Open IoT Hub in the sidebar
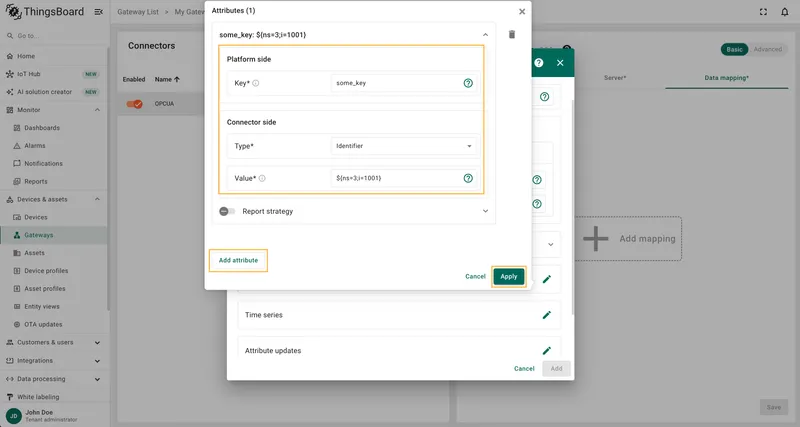Image resolution: width=800 pixels, height=427 pixels. click(x=54, y=74)
